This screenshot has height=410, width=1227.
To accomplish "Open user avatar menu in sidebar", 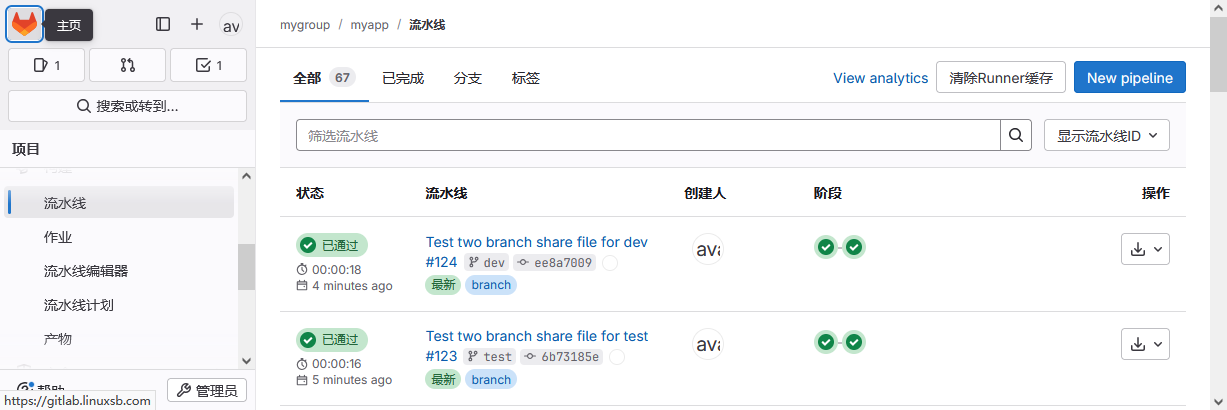I will pyautogui.click(x=231, y=26).
